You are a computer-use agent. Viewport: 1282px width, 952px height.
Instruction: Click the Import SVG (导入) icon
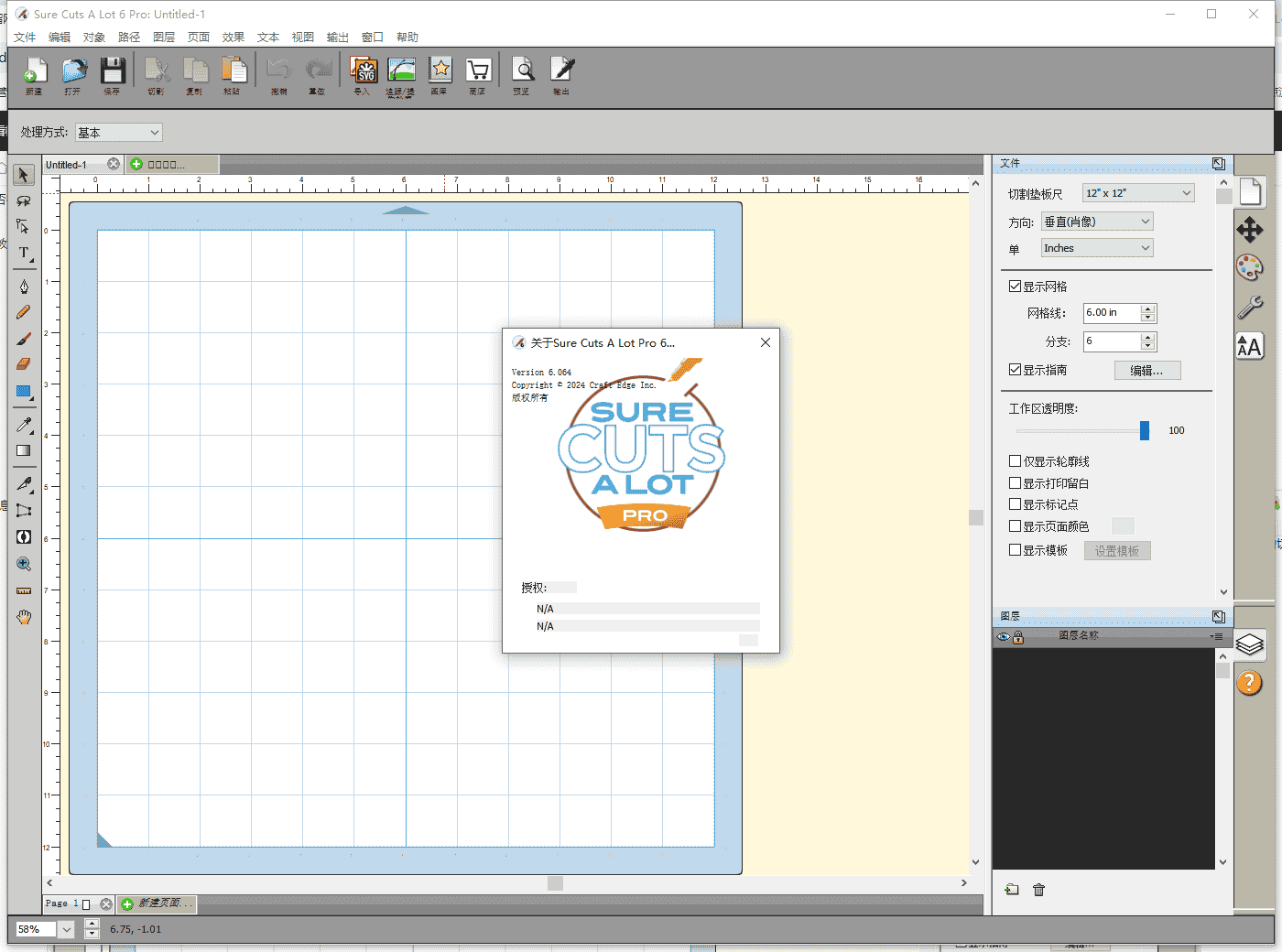click(364, 71)
